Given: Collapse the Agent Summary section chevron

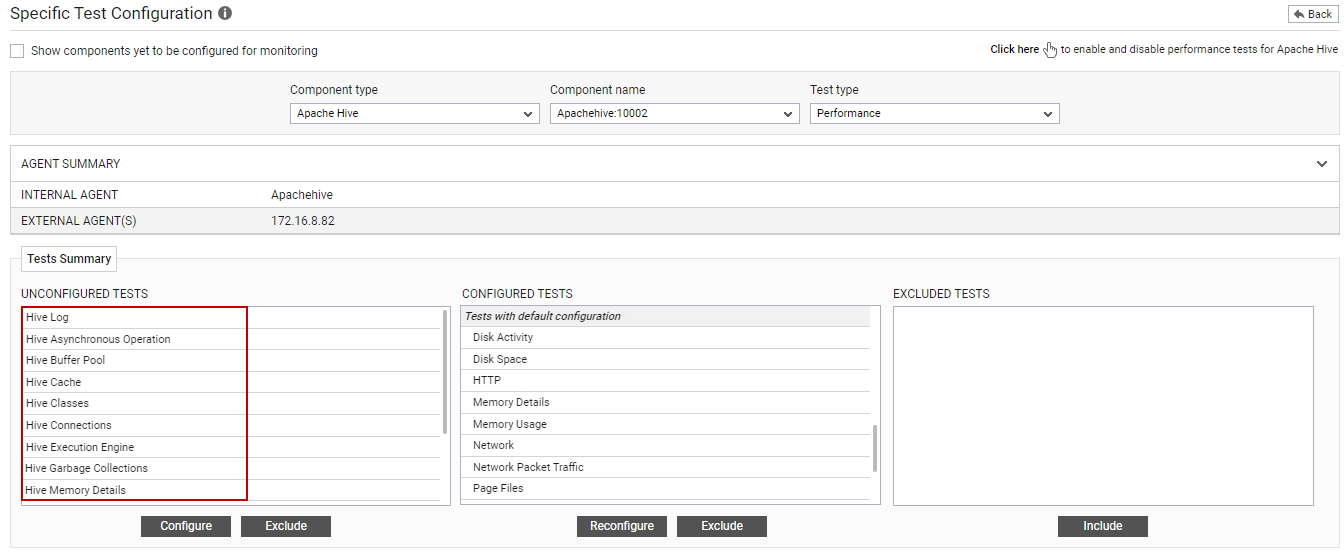Looking at the screenshot, I should point(1322,164).
